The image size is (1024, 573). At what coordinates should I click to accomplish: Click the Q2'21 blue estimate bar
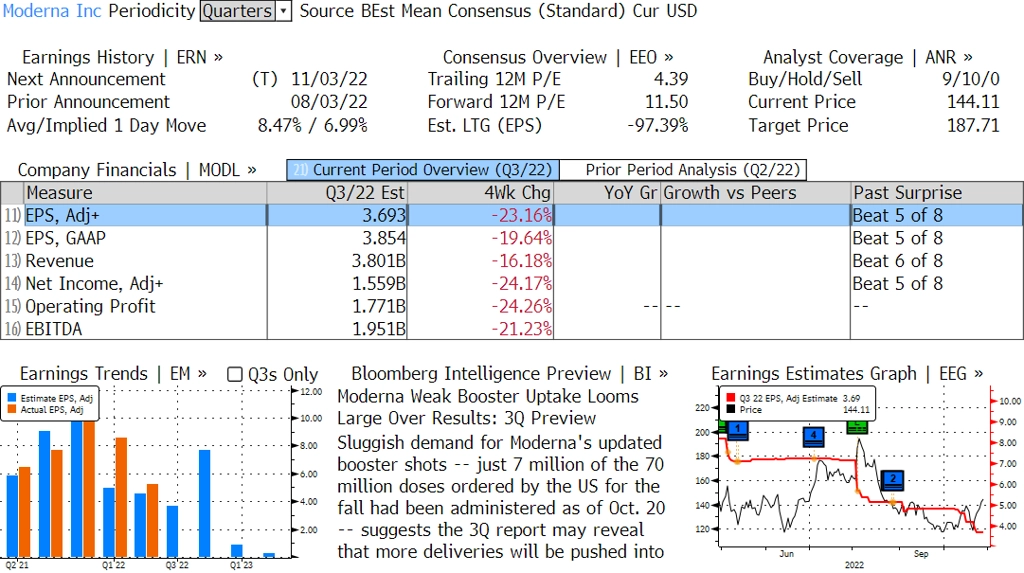(12, 516)
